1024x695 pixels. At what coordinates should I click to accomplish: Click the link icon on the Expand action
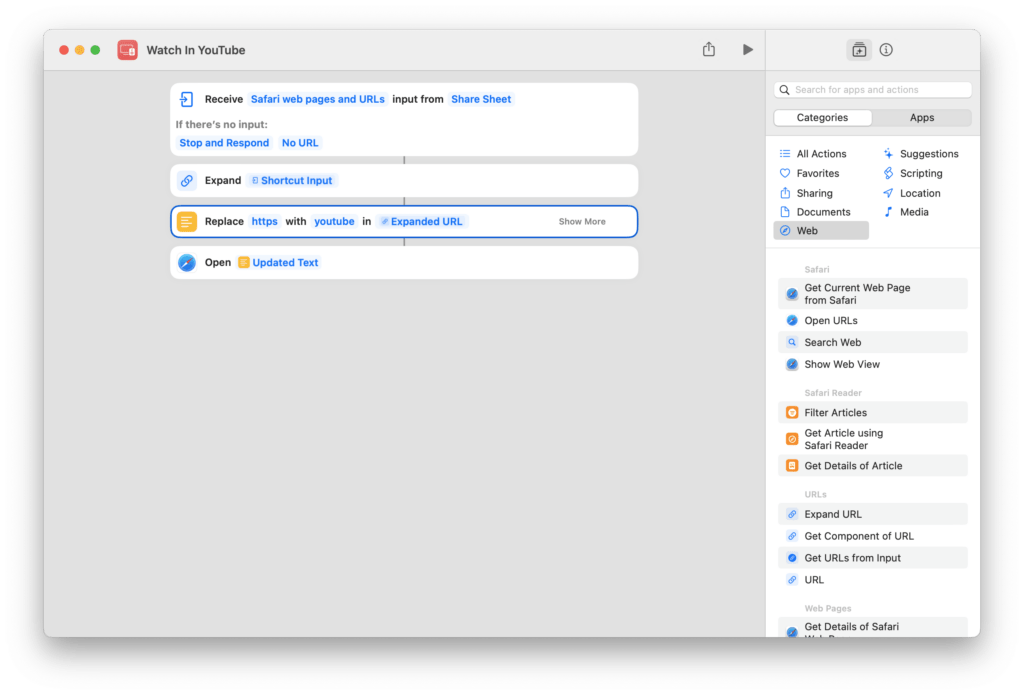click(187, 180)
